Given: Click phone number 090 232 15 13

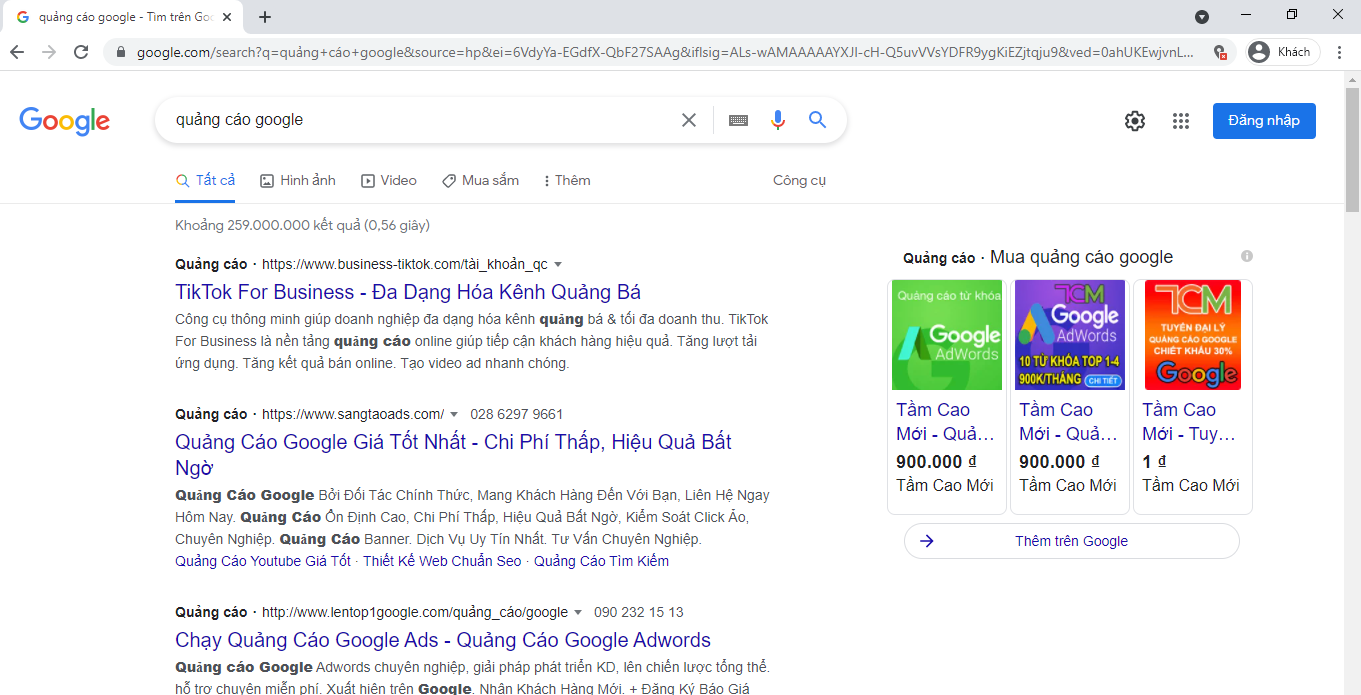Looking at the screenshot, I should [639, 612].
